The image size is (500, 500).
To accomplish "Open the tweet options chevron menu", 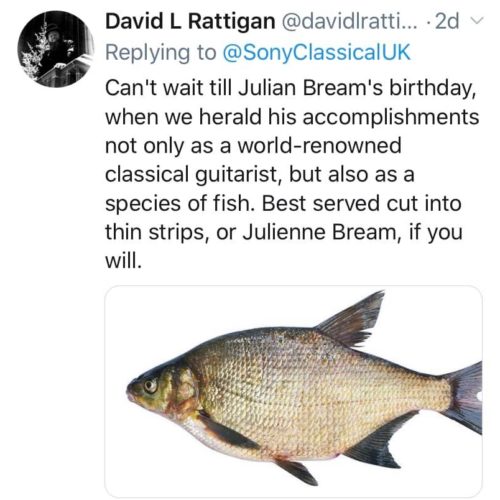I will click(477, 21).
